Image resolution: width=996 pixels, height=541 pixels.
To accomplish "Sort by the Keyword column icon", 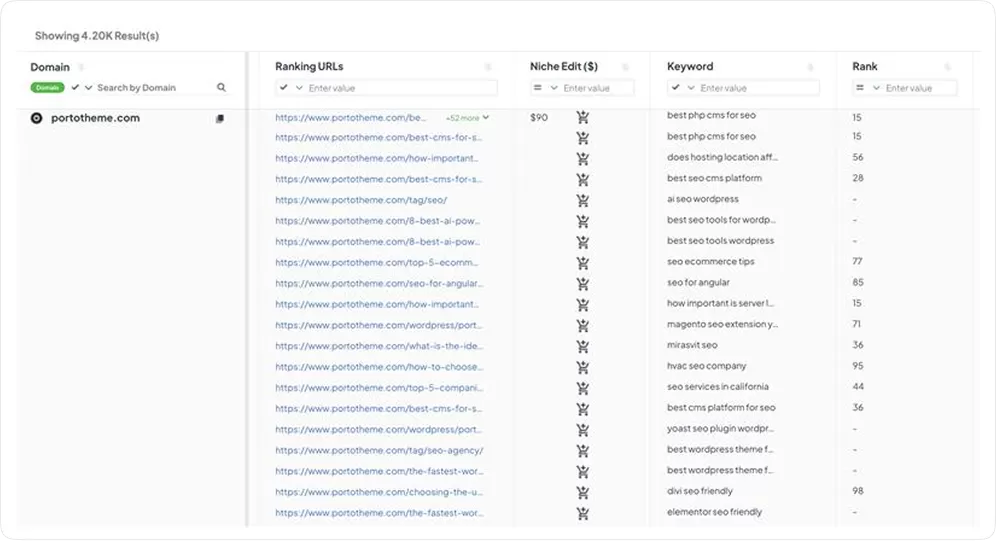I will coord(809,67).
